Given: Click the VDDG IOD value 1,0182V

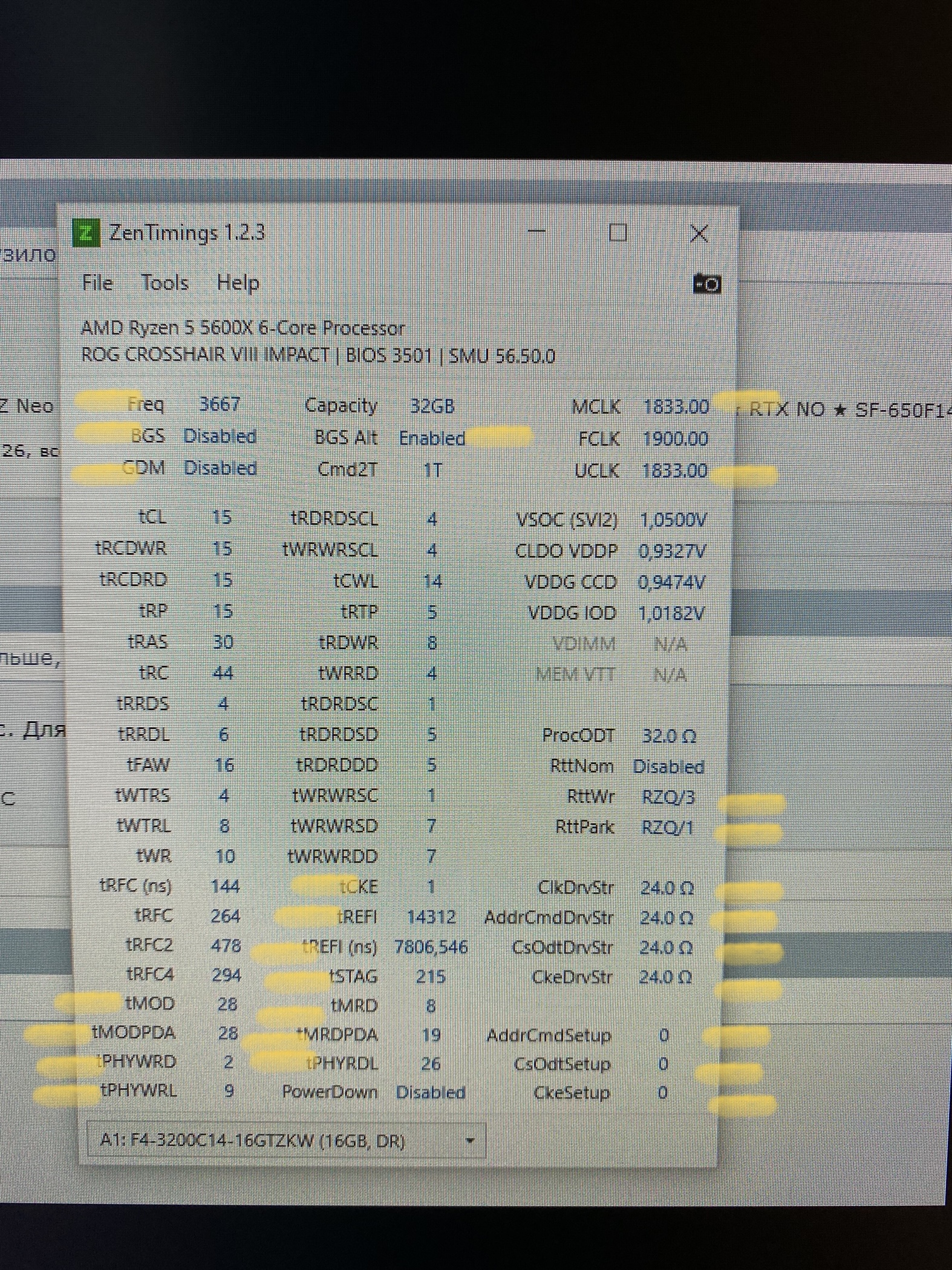Looking at the screenshot, I should tap(671, 614).
